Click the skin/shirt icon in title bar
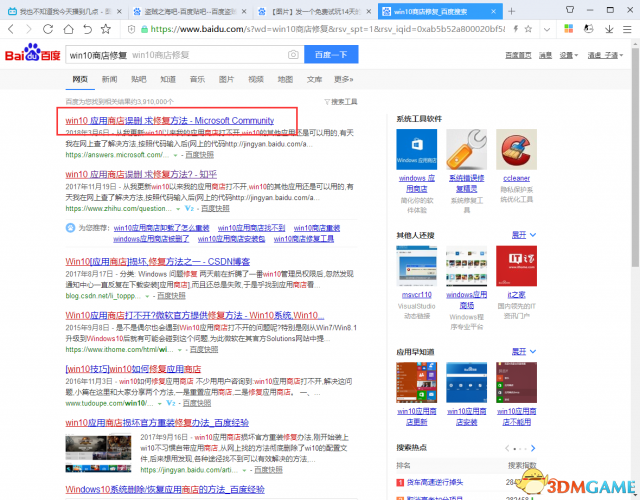This screenshot has width=640, height=500. [570, 9]
